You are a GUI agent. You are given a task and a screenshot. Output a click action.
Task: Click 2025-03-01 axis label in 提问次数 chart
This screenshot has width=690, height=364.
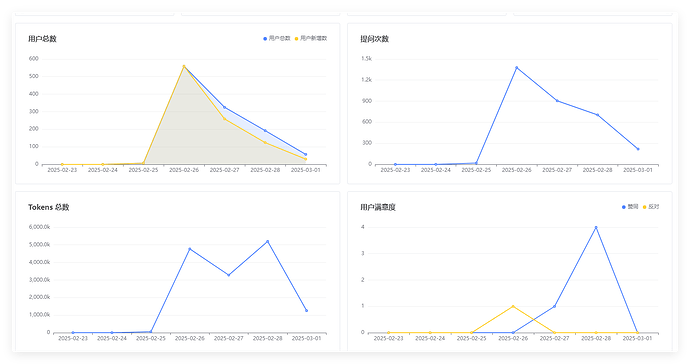pyautogui.click(x=638, y=170)
